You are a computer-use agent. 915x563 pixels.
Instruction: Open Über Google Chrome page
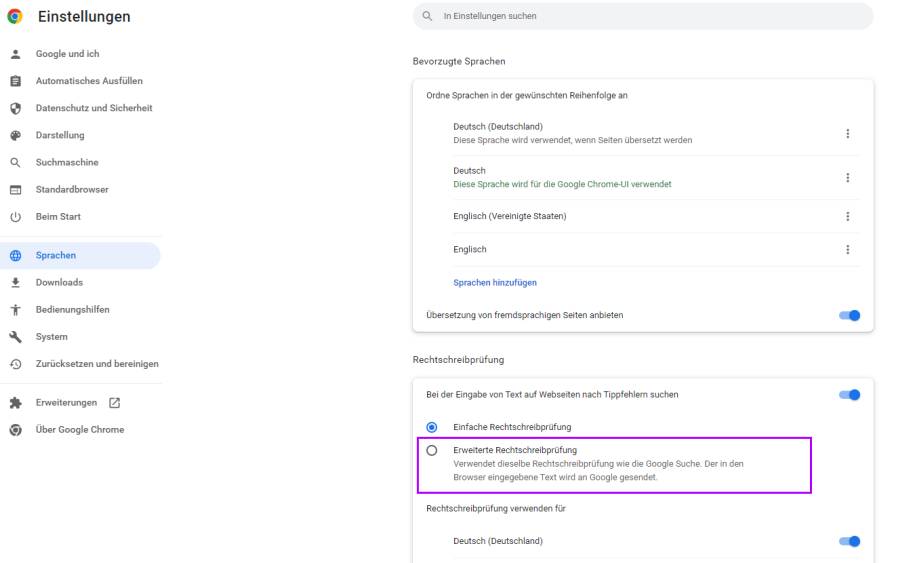81,430
